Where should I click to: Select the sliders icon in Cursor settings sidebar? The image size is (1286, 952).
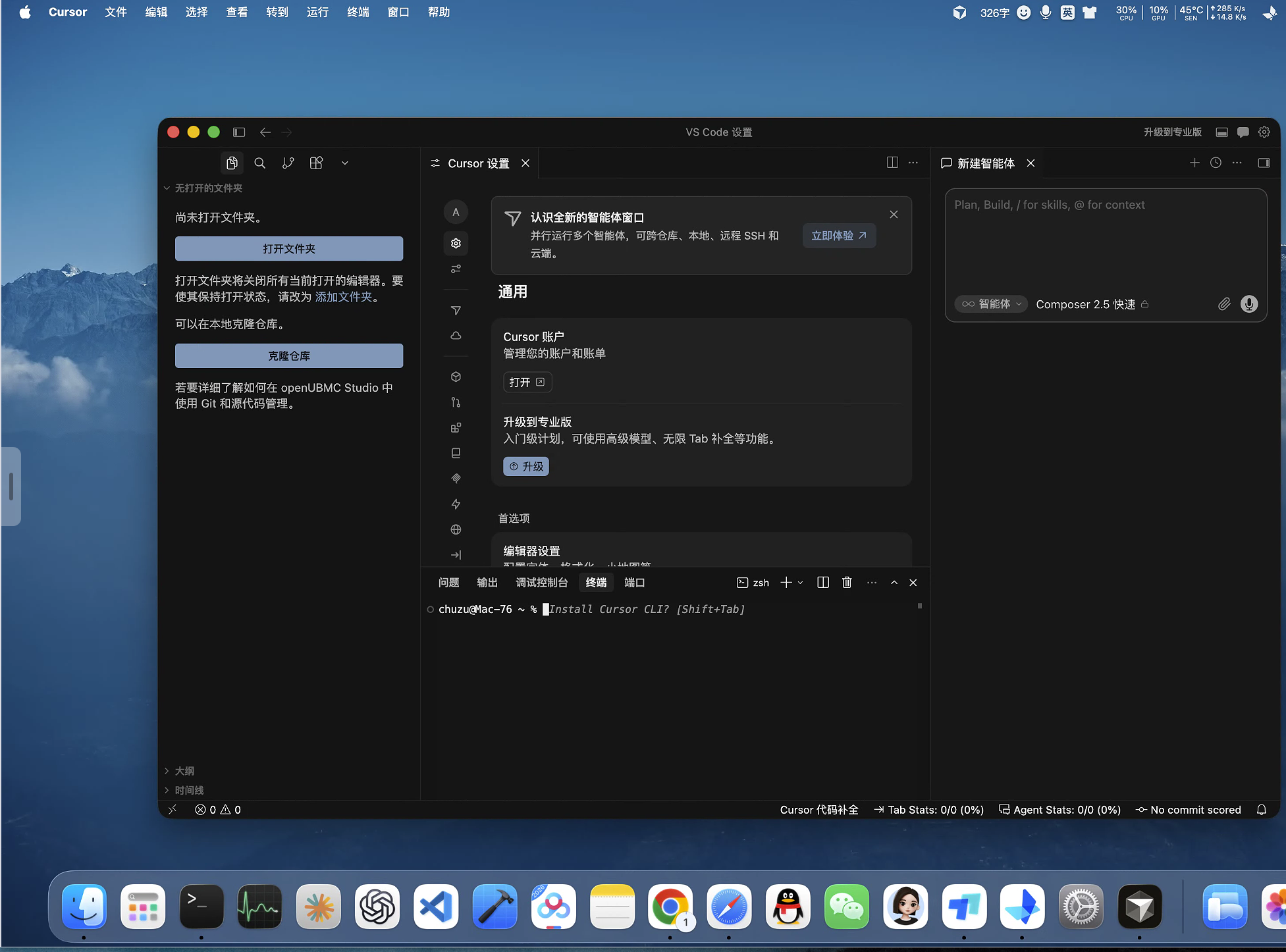(456, 269)
